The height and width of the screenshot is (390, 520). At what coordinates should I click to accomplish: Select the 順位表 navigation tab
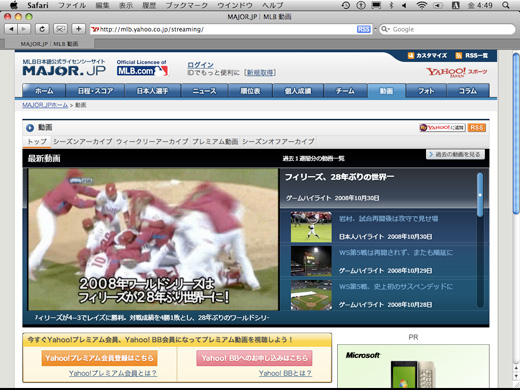[250, 91]
